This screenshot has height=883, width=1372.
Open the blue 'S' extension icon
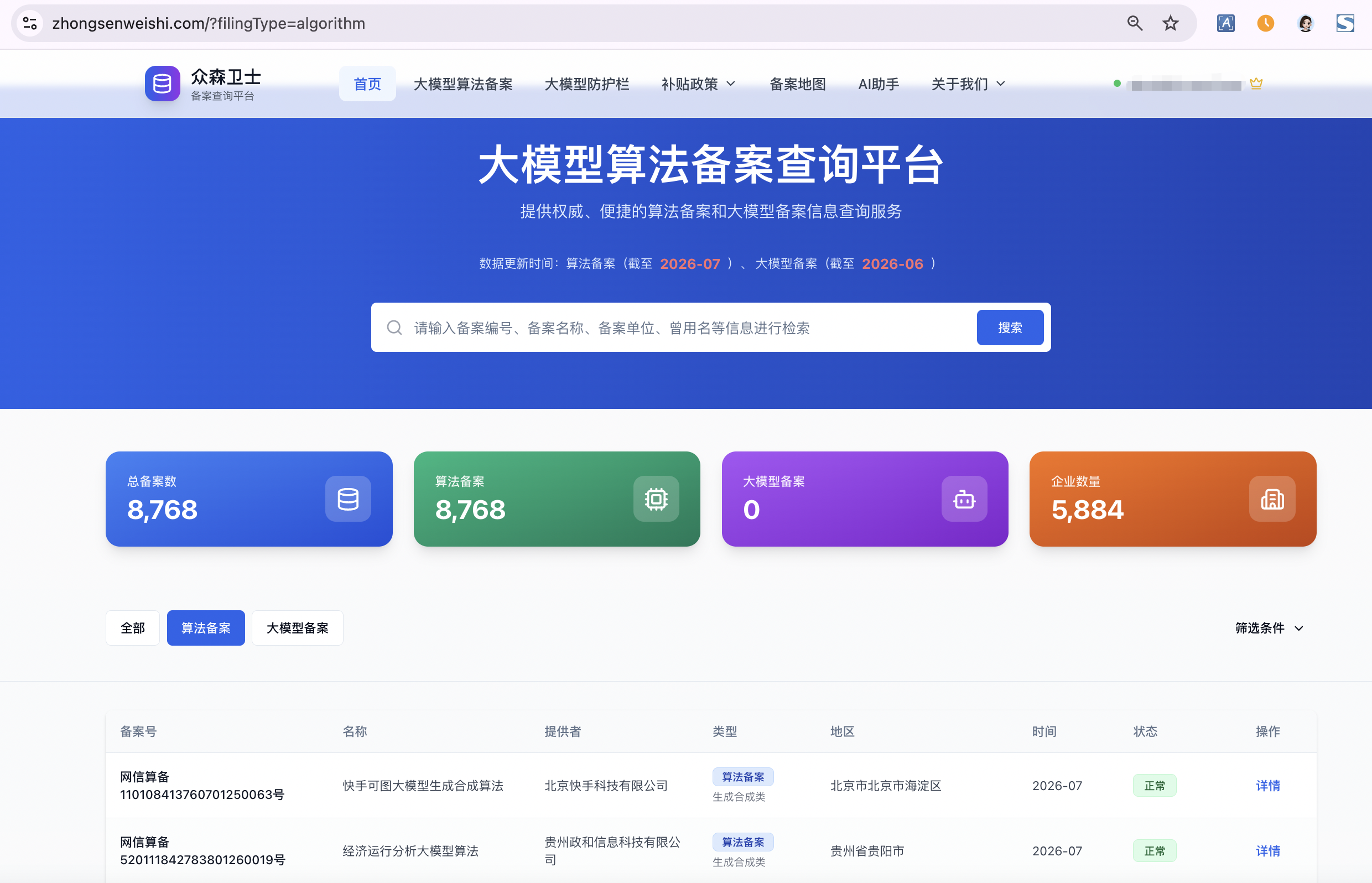tap(1345, 23)
